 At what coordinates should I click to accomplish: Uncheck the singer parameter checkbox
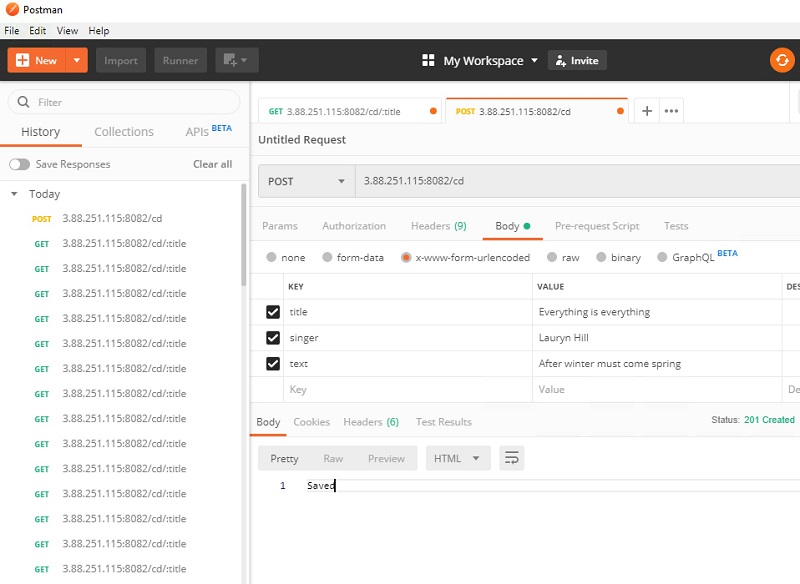(x=273, y=338)
